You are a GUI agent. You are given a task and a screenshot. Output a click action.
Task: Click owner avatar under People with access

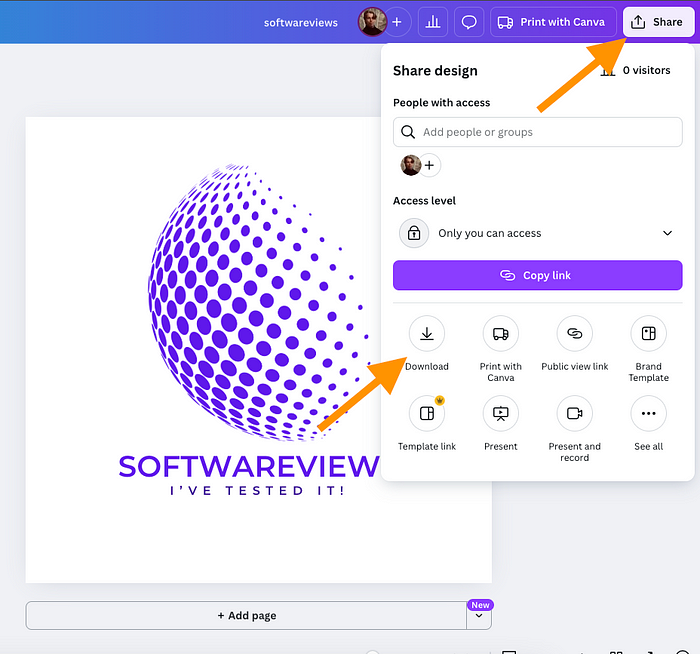[411, 166]
